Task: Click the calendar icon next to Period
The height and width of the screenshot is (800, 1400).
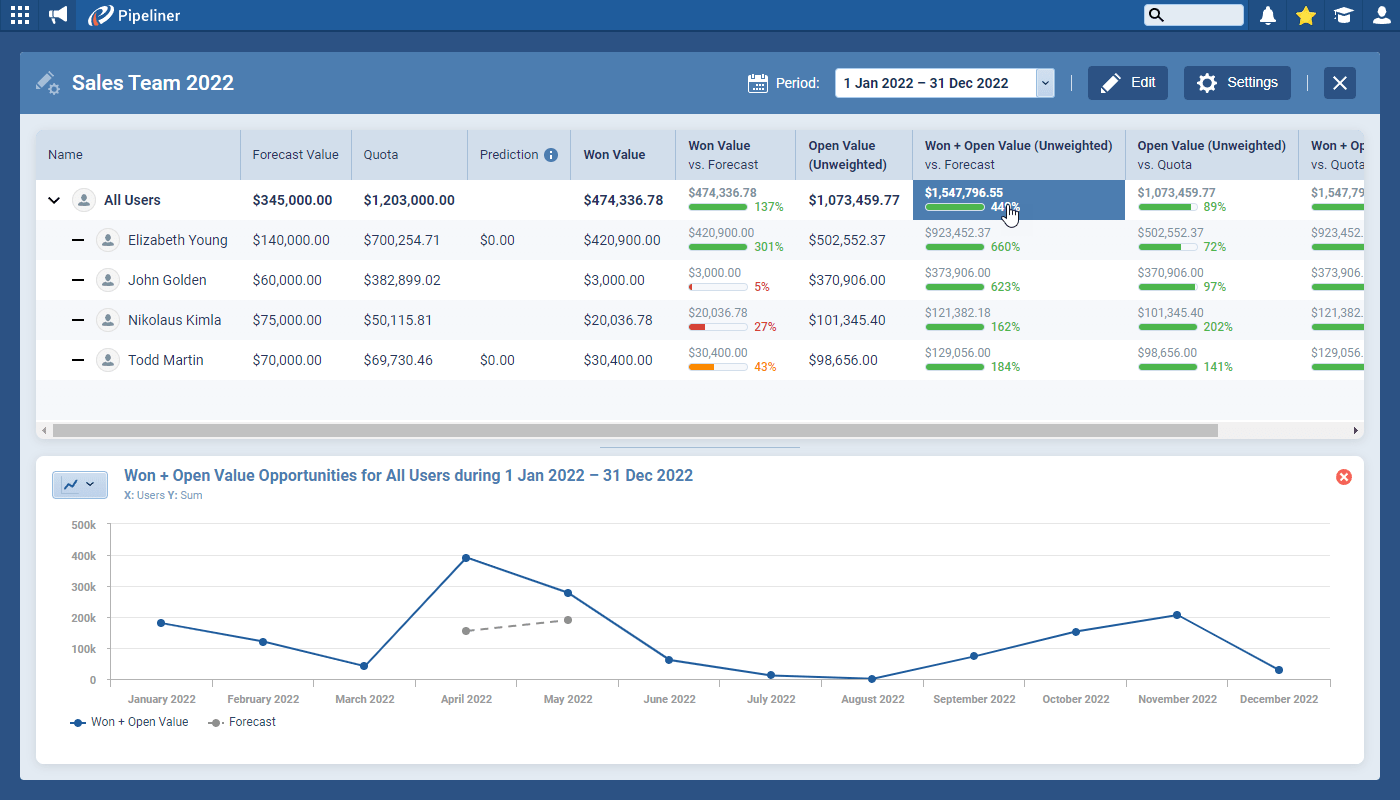Action: [757, 83]
